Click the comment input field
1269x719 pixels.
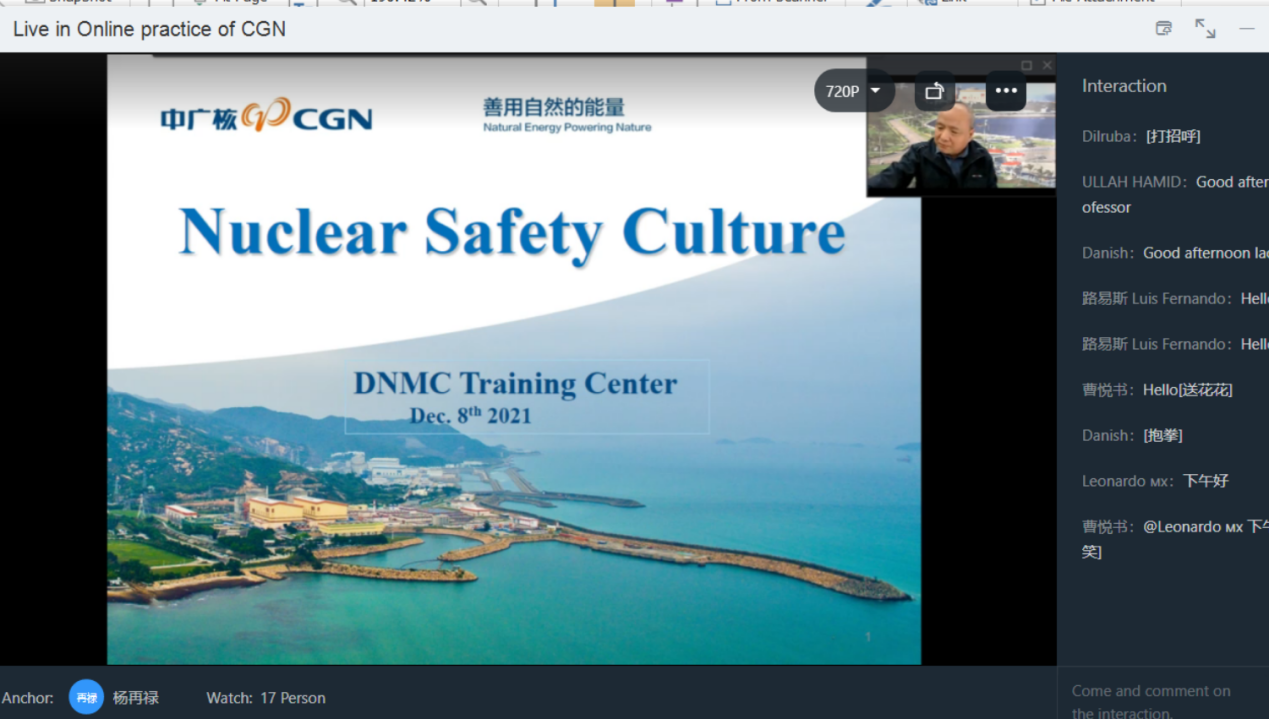1160,700
